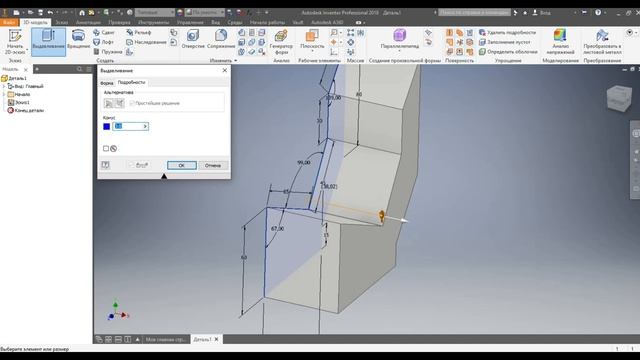This screenshot has height=360, width=640.
Task: Click Заполнение пустот tool
Action: (x=504, y=42)
